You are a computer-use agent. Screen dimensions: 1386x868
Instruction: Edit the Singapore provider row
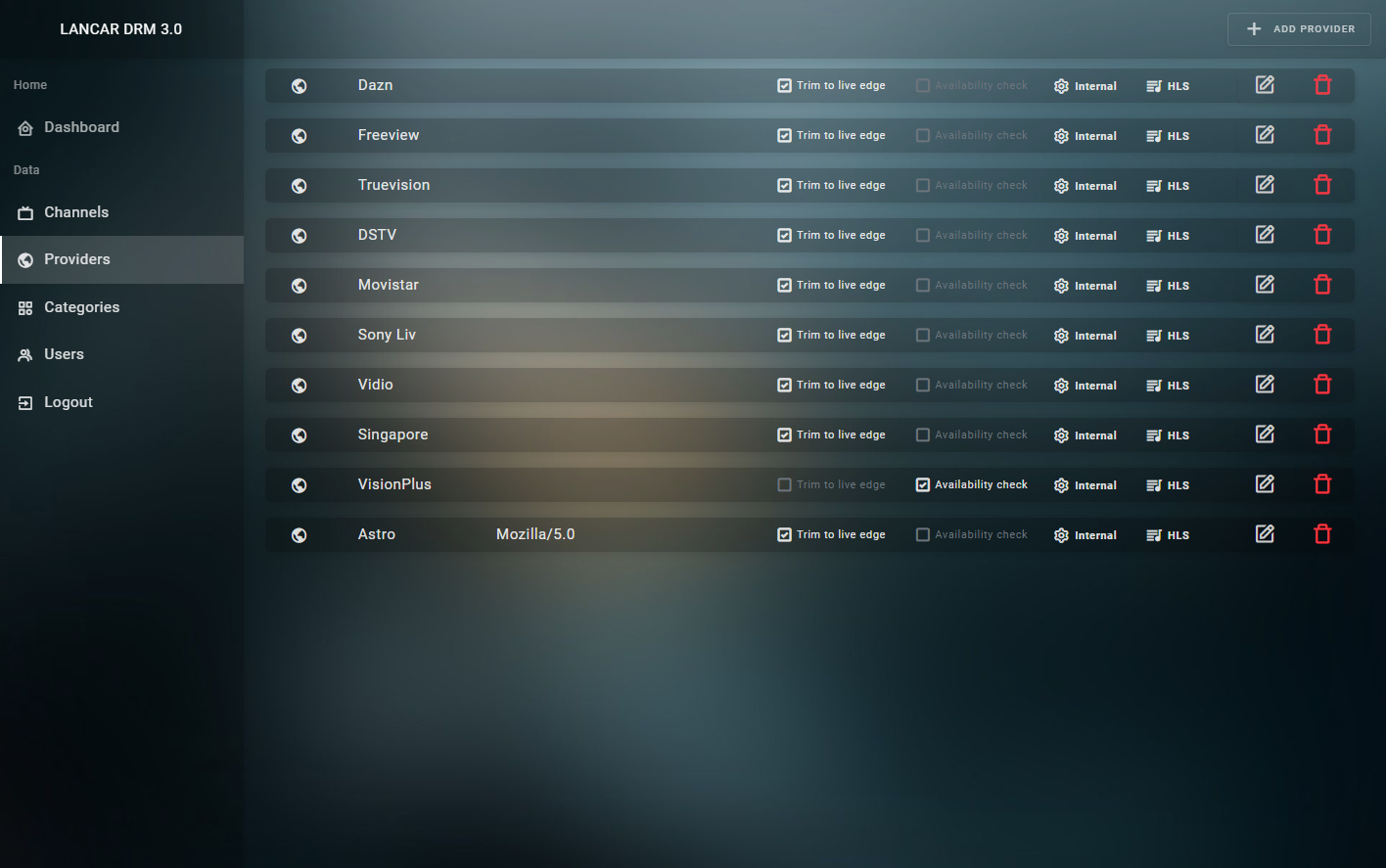tap(1265, 434)
